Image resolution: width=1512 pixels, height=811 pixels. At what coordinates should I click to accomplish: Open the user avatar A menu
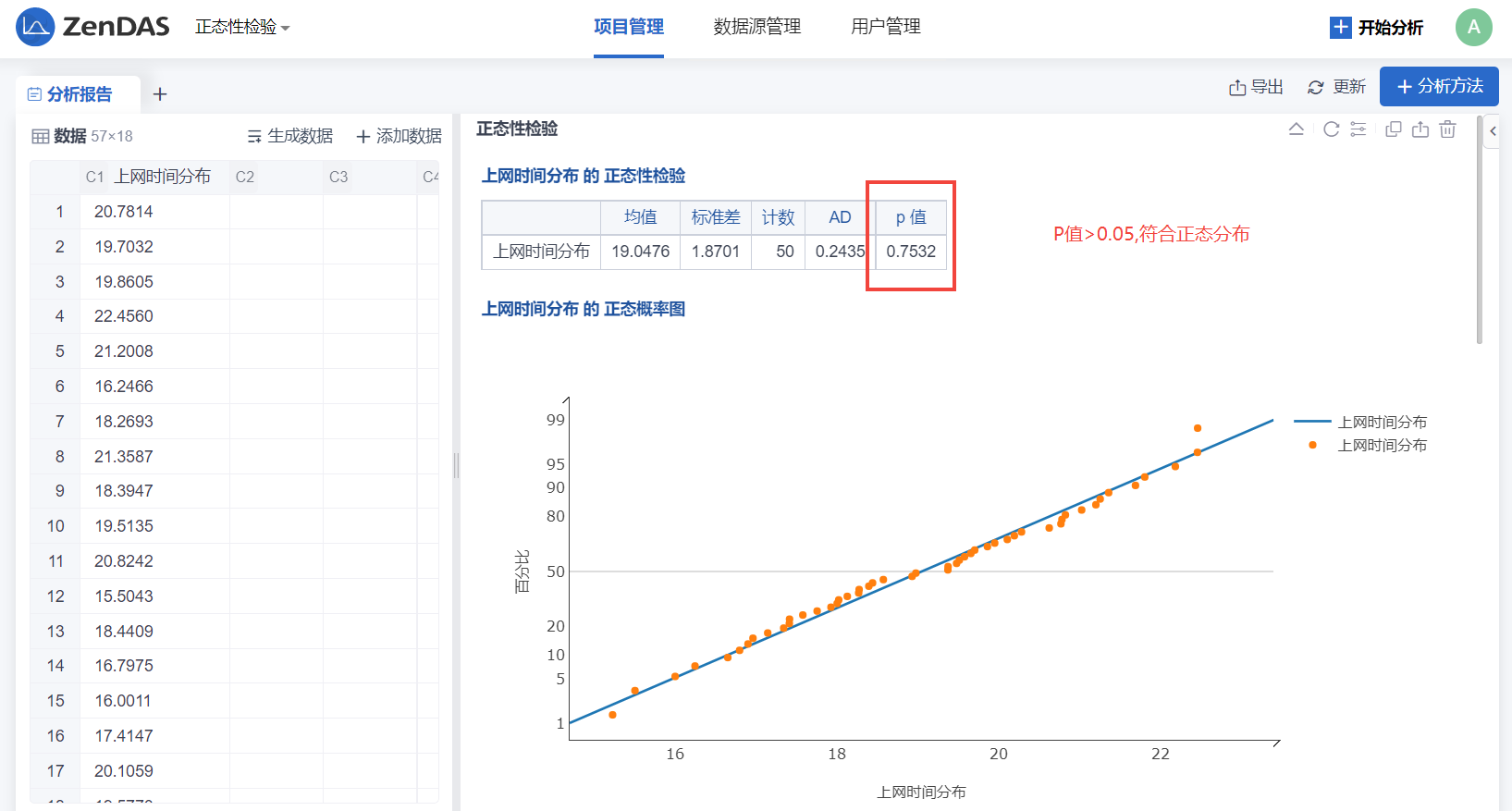coord(1473,28)
